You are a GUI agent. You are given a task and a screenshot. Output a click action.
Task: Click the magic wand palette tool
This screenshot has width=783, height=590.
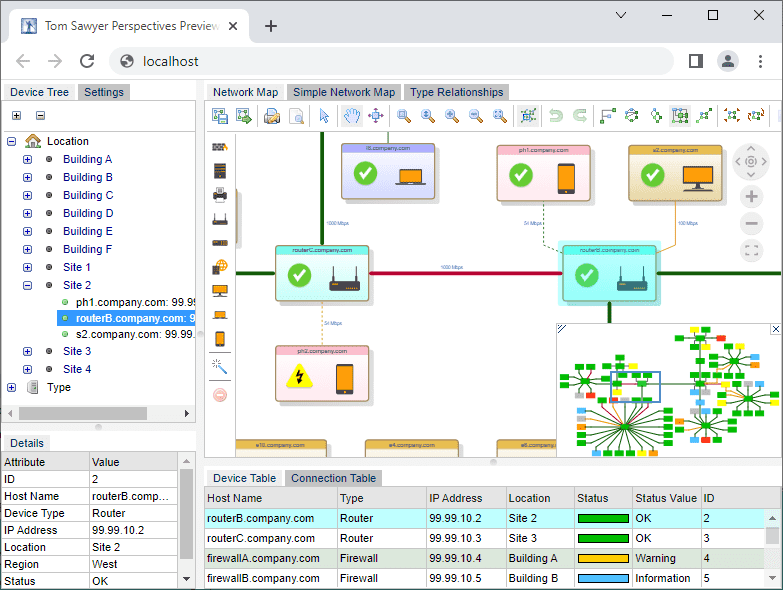[220, 367]
